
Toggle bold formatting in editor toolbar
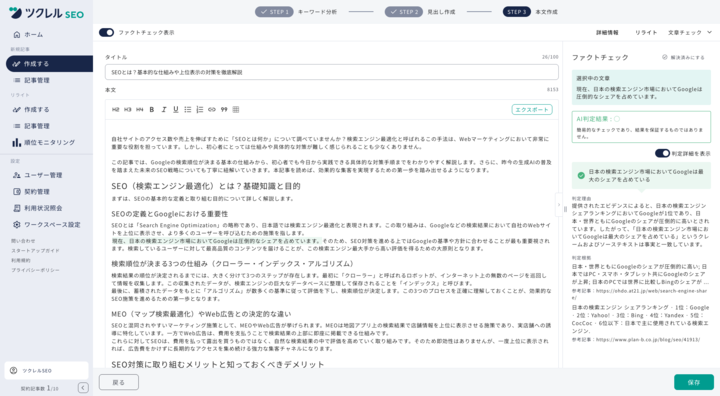152,109
